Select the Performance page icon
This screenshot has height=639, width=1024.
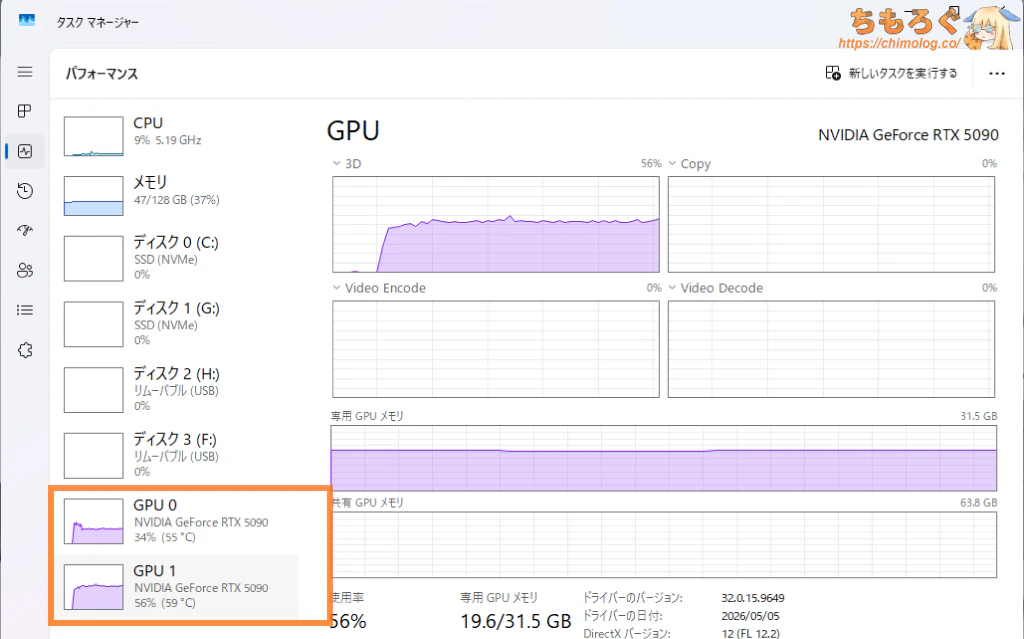[x=25, y=152]
